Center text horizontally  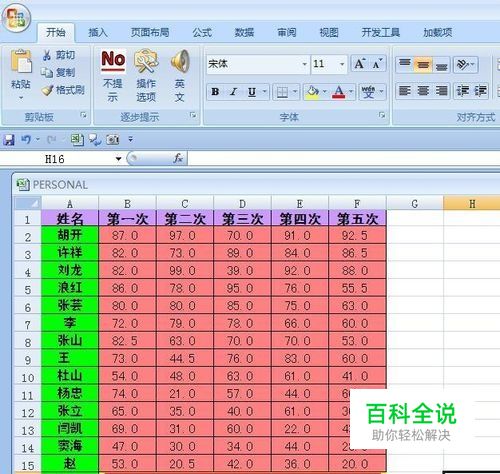(423, 91)
